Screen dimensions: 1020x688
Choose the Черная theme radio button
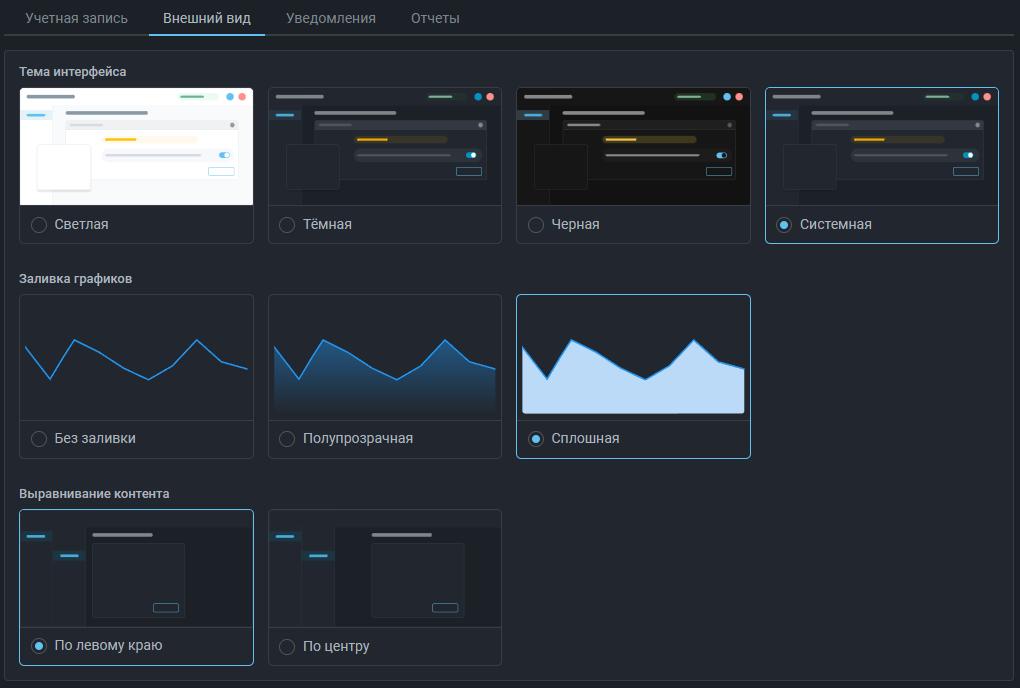[x=536, y=225]
